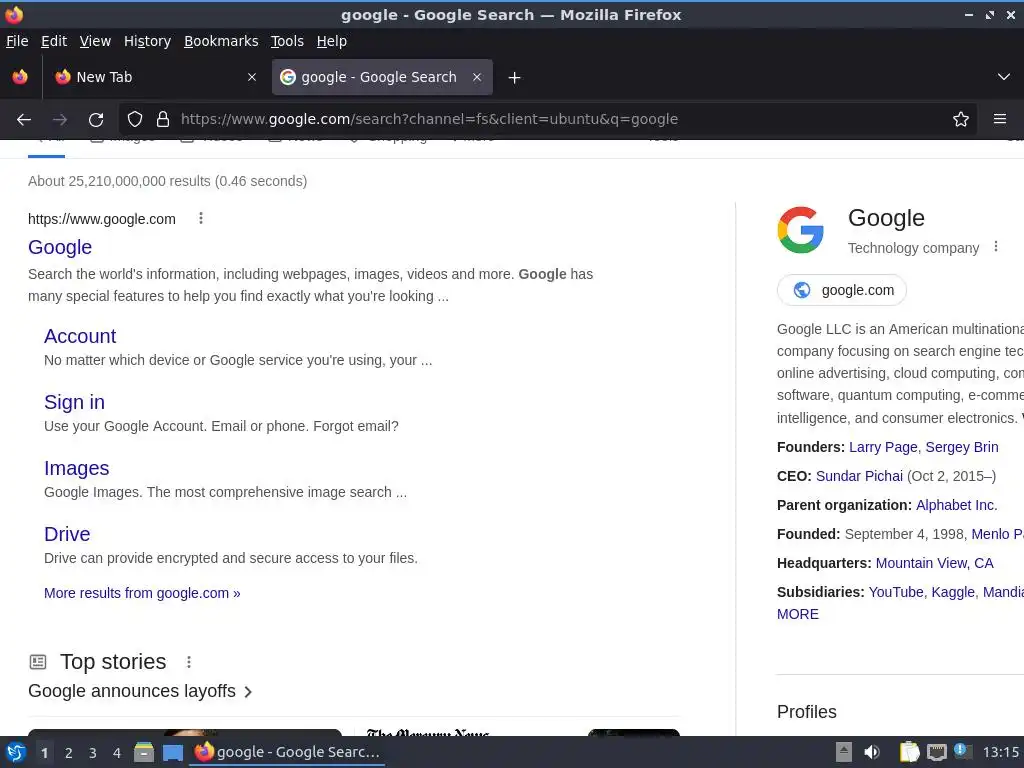Open the Mountain View, CA headquarters link

coord(934,563)
